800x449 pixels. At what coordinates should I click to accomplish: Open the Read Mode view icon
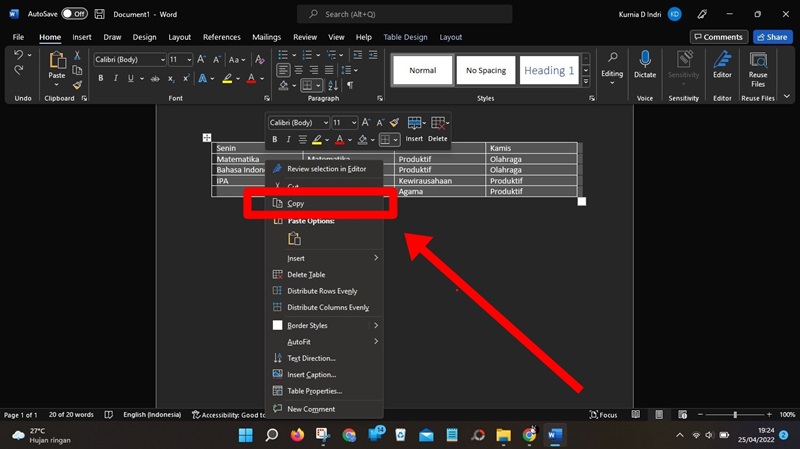click(636, 414)
